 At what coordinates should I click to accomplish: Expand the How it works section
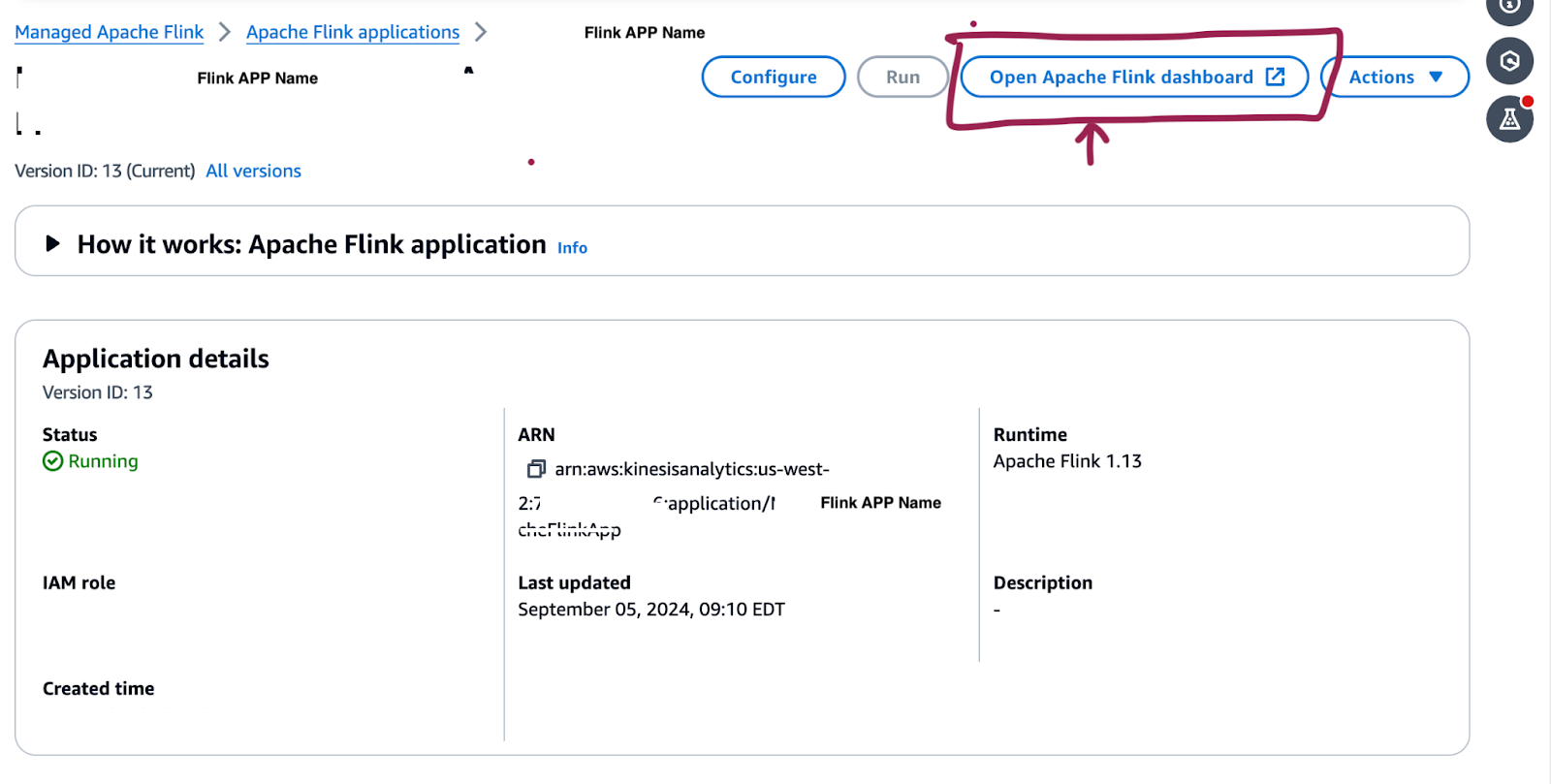[x=53, y=243]
